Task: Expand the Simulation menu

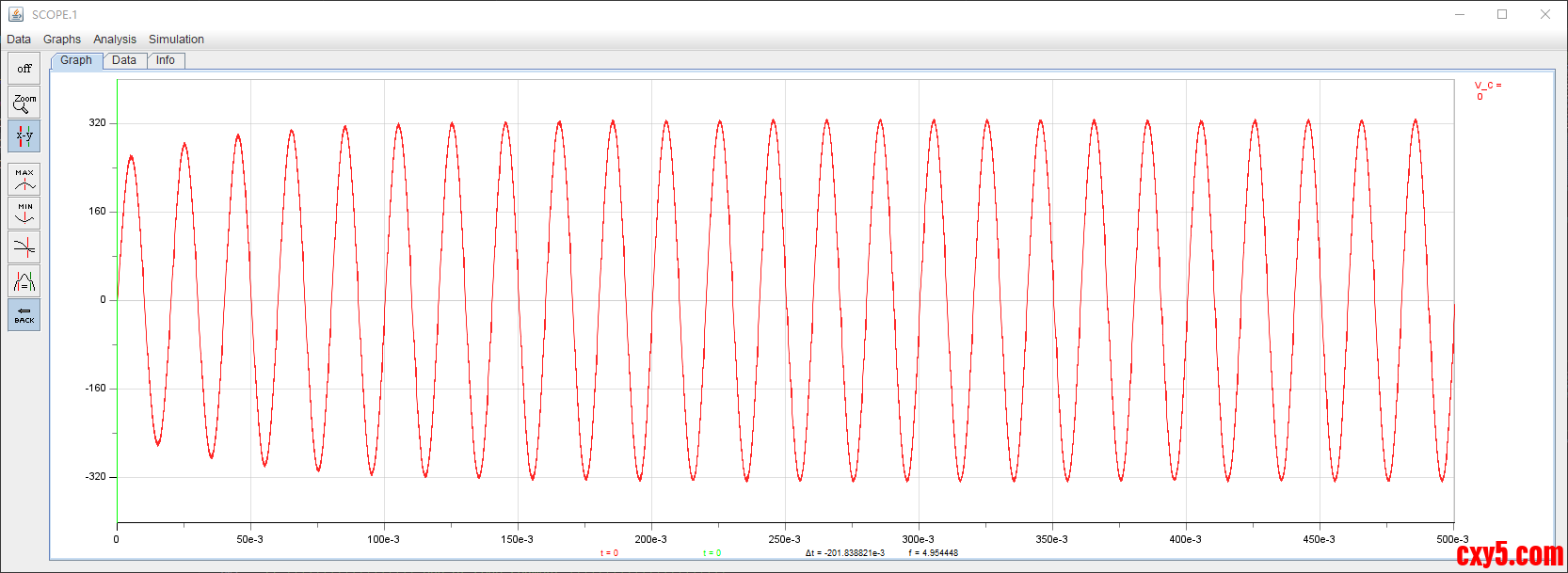Action: point(176,40)
